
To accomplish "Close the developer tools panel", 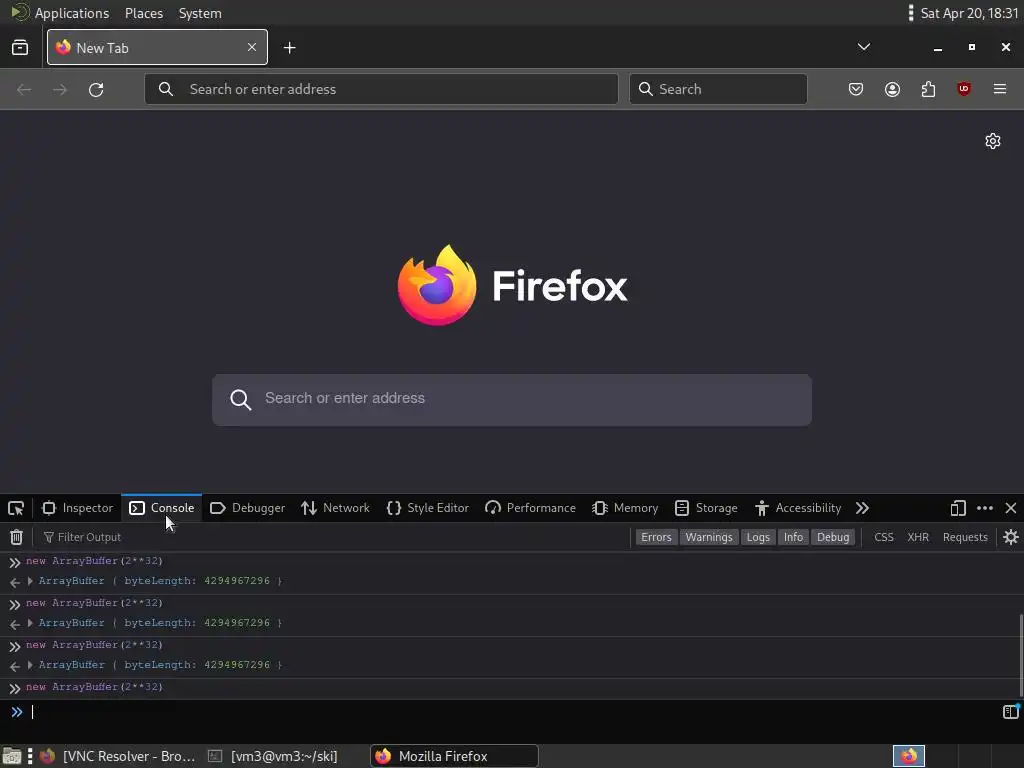I will [1010, 508].
